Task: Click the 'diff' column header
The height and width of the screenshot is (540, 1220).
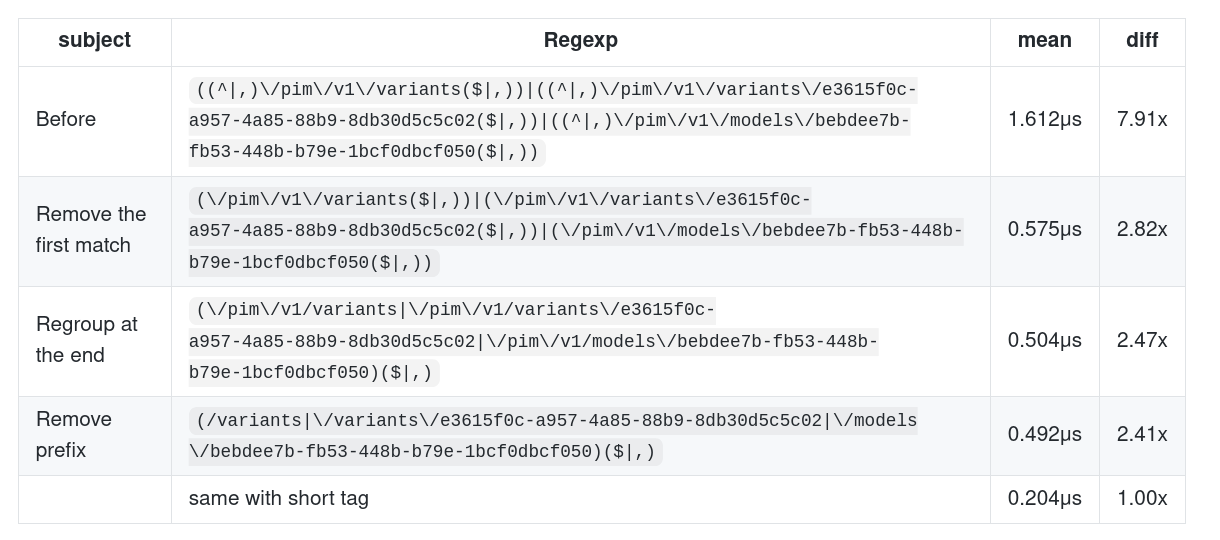Action: [x=1142, y=41]
